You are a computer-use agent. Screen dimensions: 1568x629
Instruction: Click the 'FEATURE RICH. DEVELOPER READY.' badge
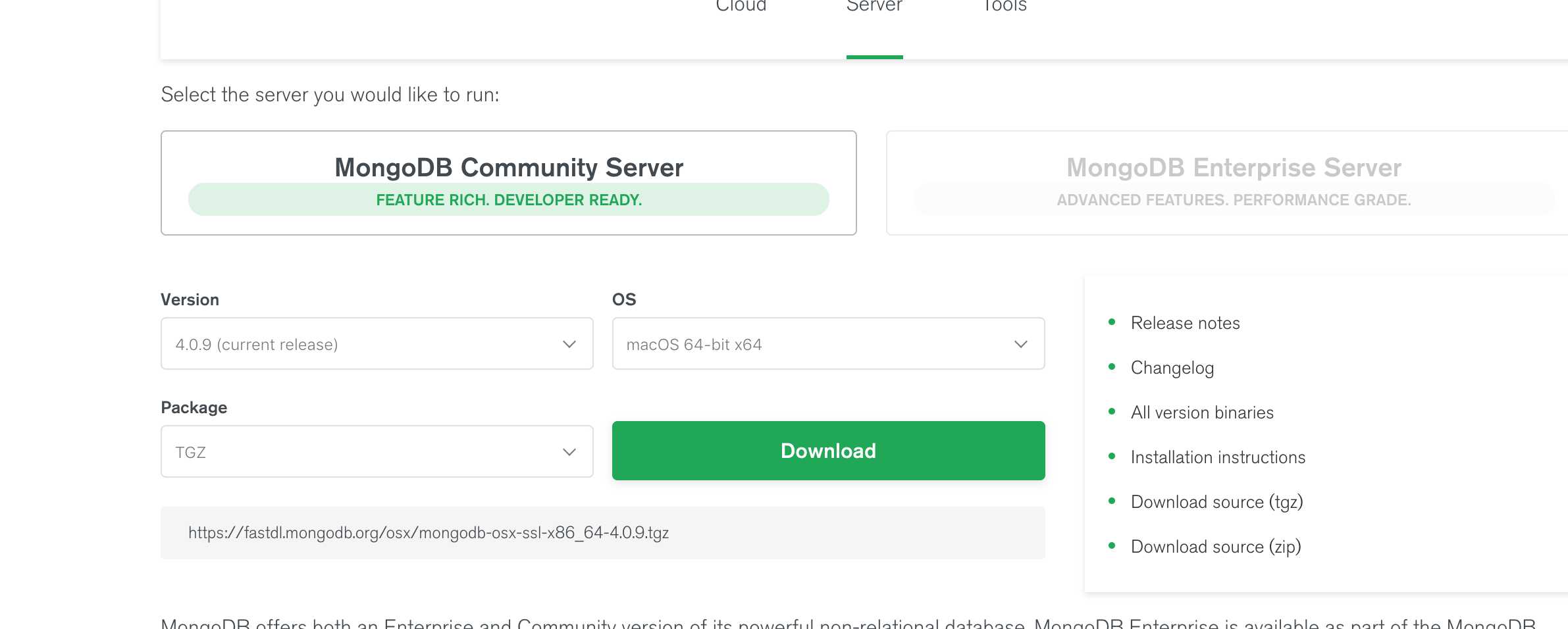509,199
